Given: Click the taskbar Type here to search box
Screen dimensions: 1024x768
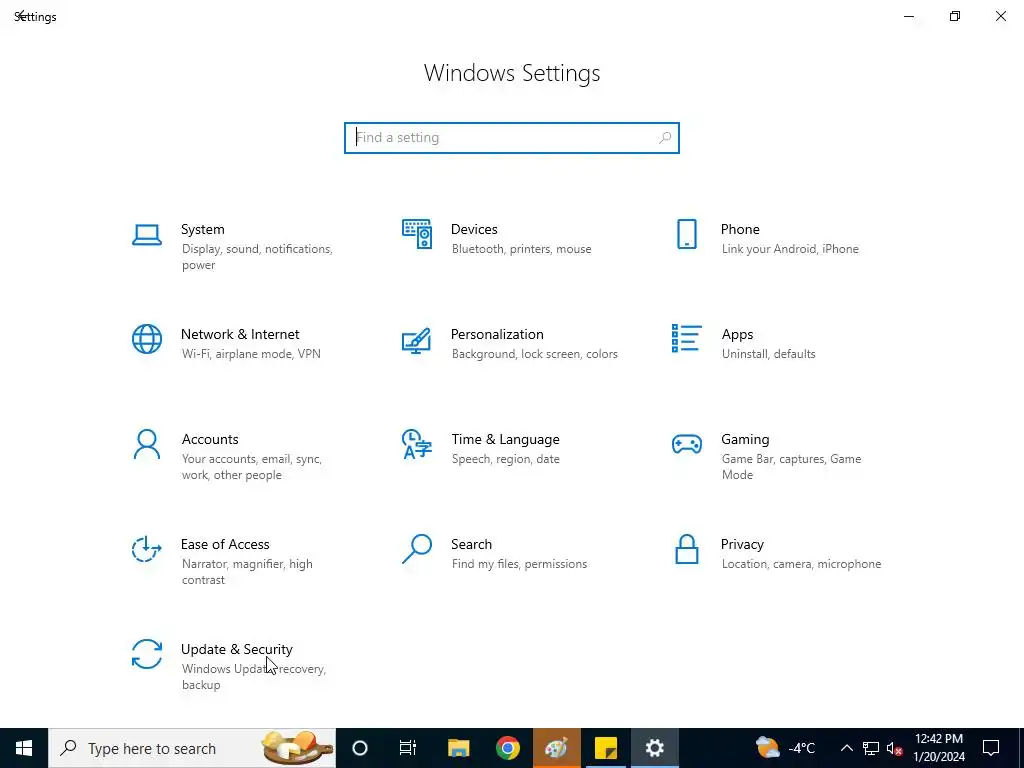Looking at the screenshot, I should 192,748.
